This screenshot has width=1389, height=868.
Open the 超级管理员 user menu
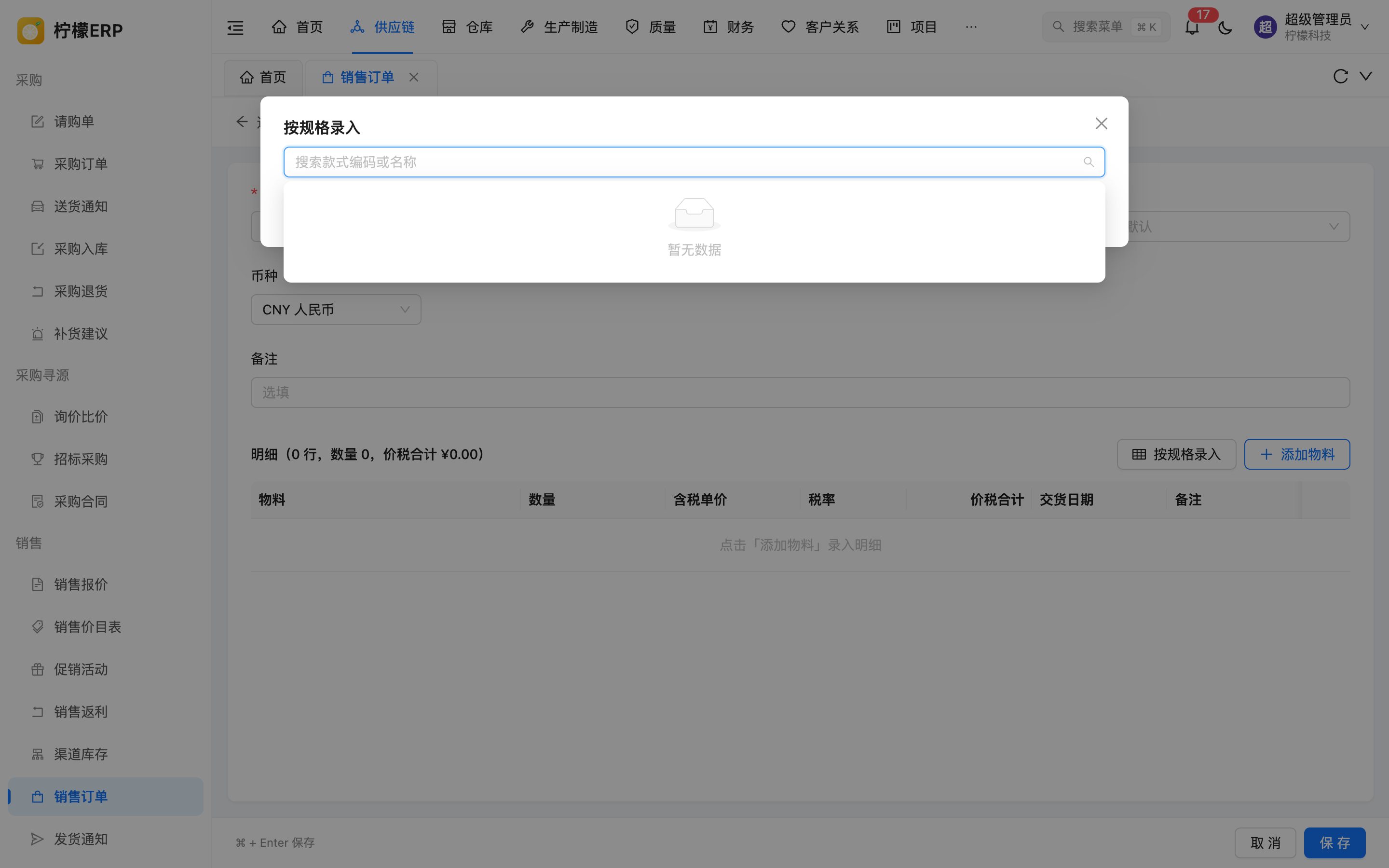tap(1312, 27)
